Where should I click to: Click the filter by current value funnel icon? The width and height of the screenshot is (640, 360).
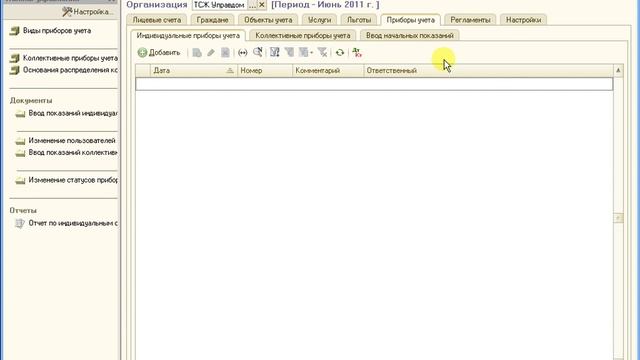point(289,52)
